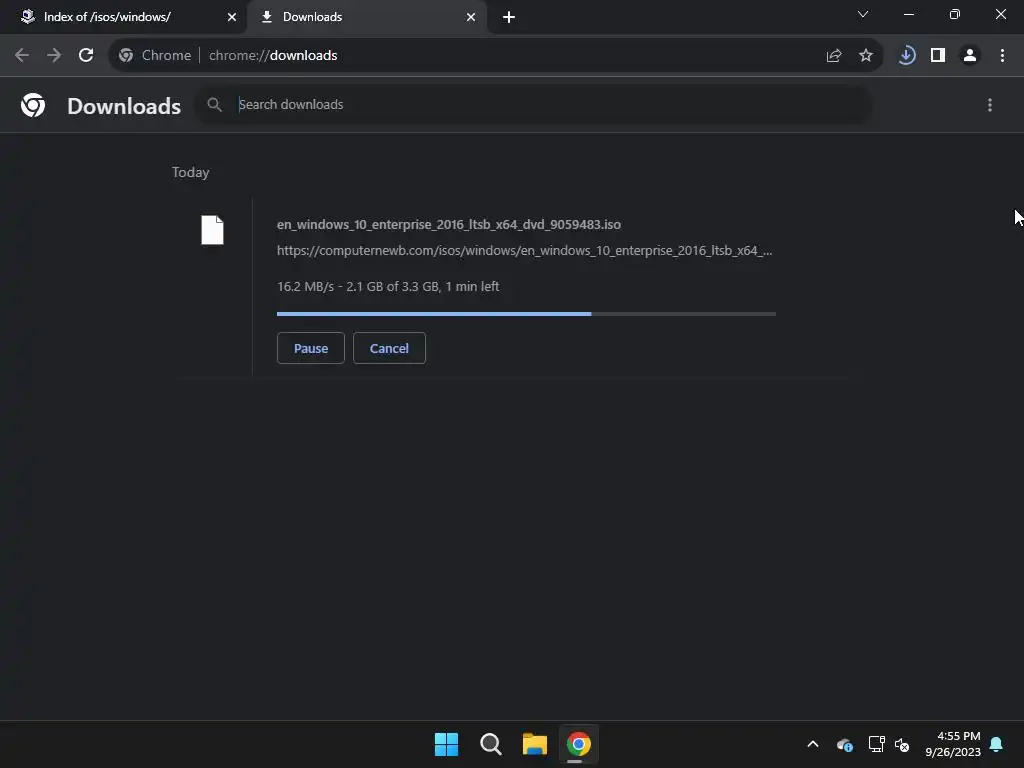Viewport: 1024px width, 768px height.
Task: Click the download speed status text
Action: coord(388,287)
